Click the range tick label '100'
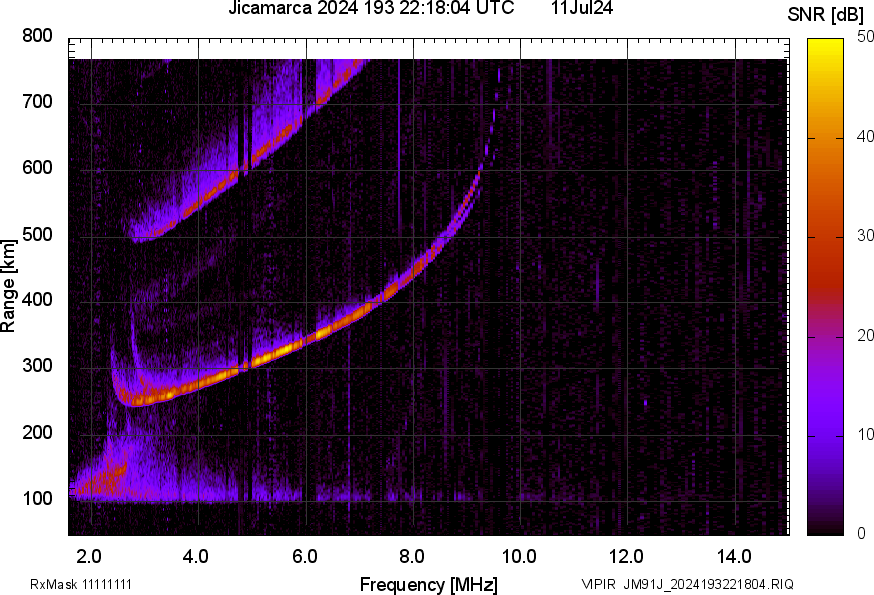 click(x=37, y=498)
